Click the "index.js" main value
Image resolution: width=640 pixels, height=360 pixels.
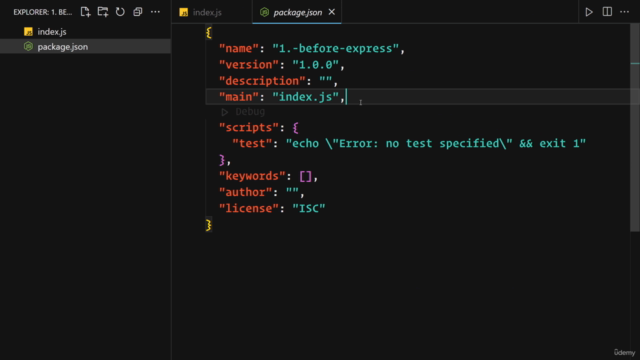click(305, 97)
